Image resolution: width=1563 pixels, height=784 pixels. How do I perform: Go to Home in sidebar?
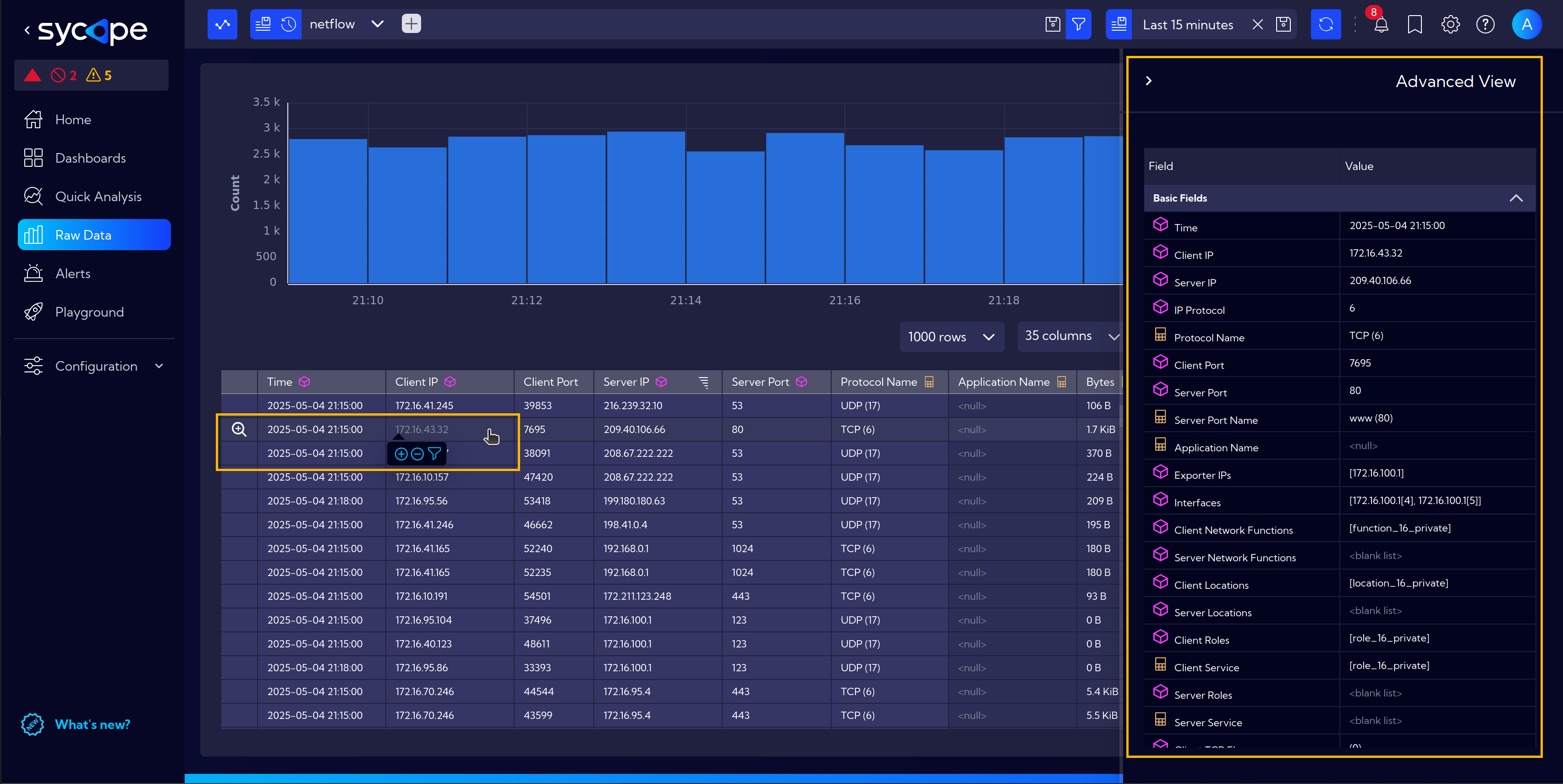(94, 120)
